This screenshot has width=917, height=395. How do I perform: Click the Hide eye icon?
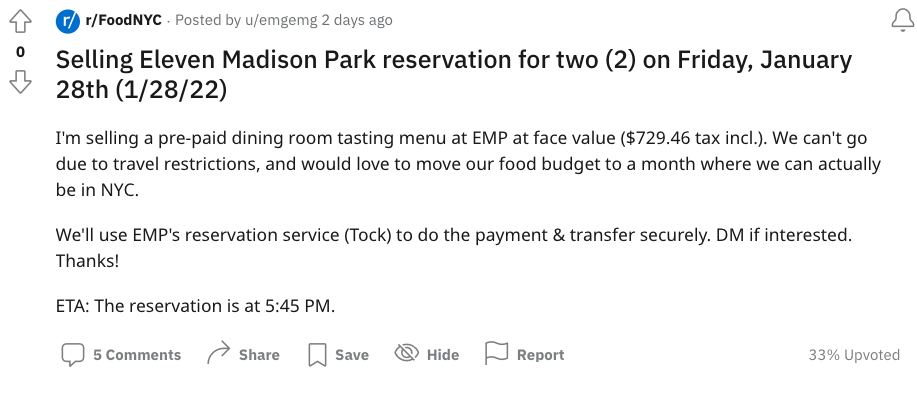coord(407,353)
